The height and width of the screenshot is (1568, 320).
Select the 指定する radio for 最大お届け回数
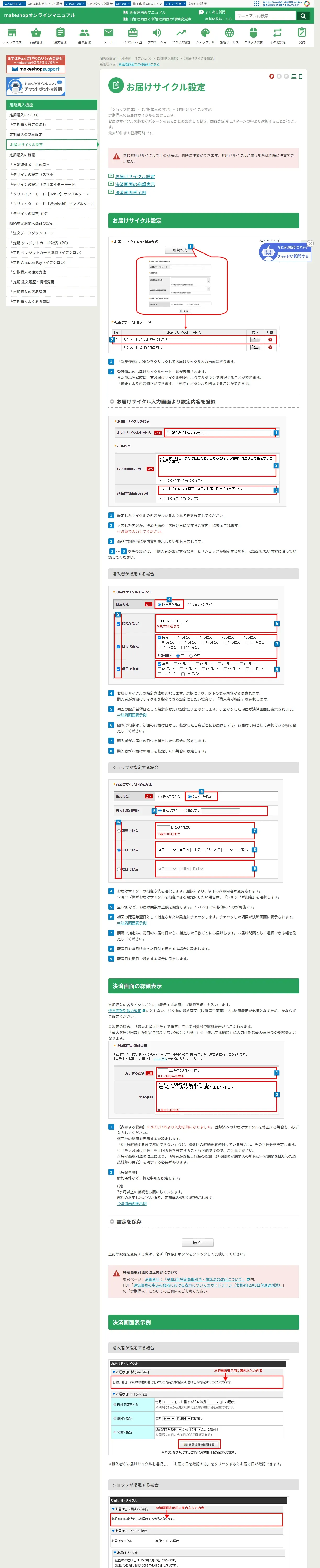click(185, 811)
